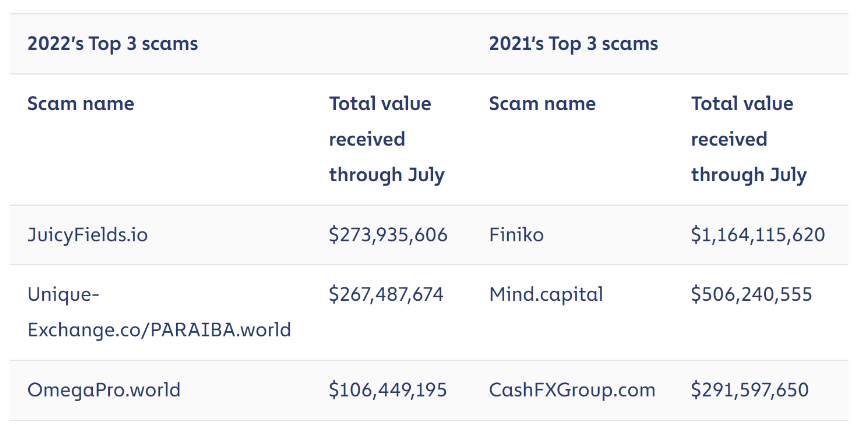The height and width of the screenshot is (432, 859).
Task: Select the CashFXGroup.com cell
Action: pyautogui.click(x=572, y=390)
